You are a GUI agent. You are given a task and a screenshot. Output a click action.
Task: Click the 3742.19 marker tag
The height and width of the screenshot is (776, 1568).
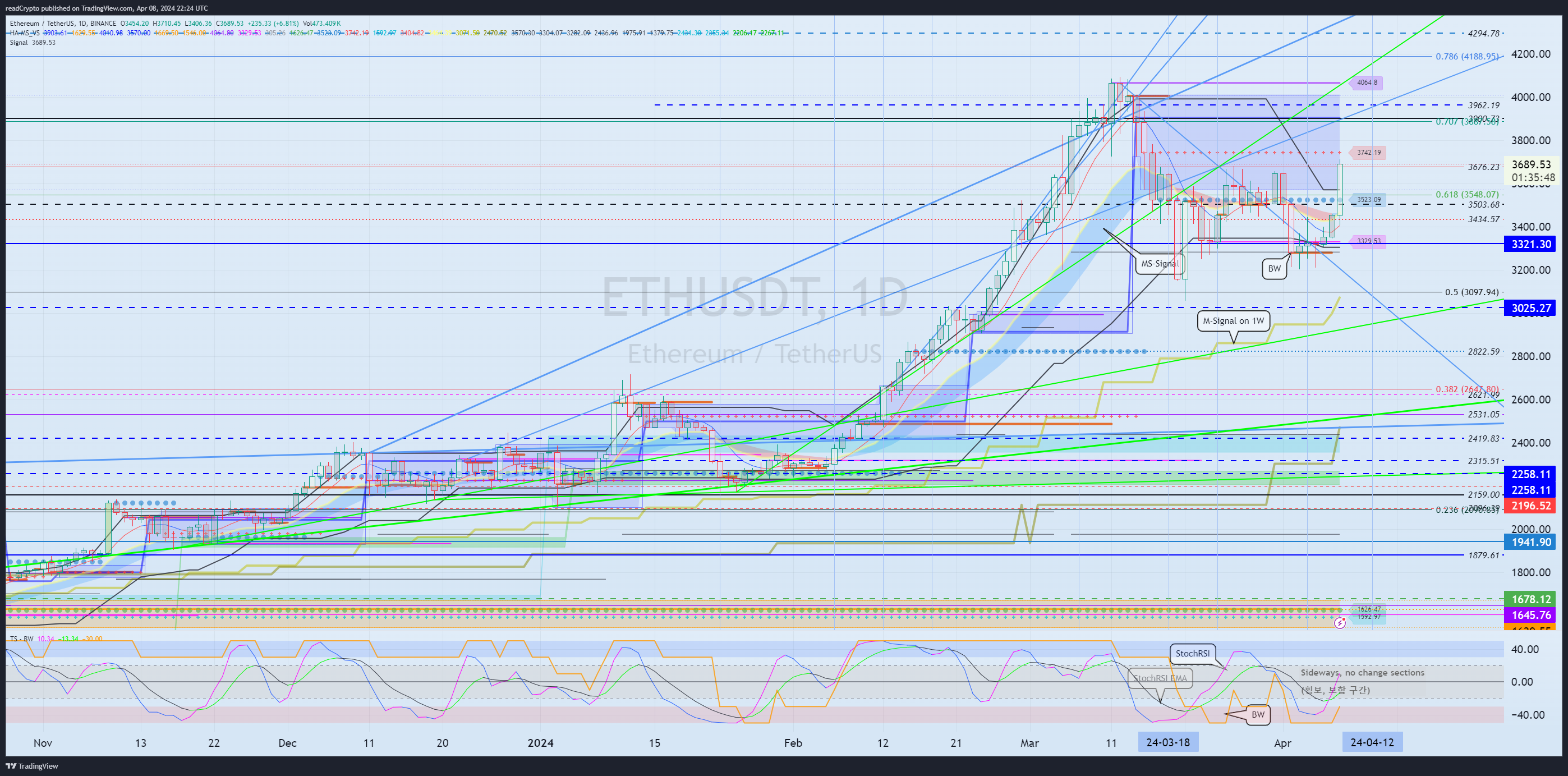click(1368, 153)
